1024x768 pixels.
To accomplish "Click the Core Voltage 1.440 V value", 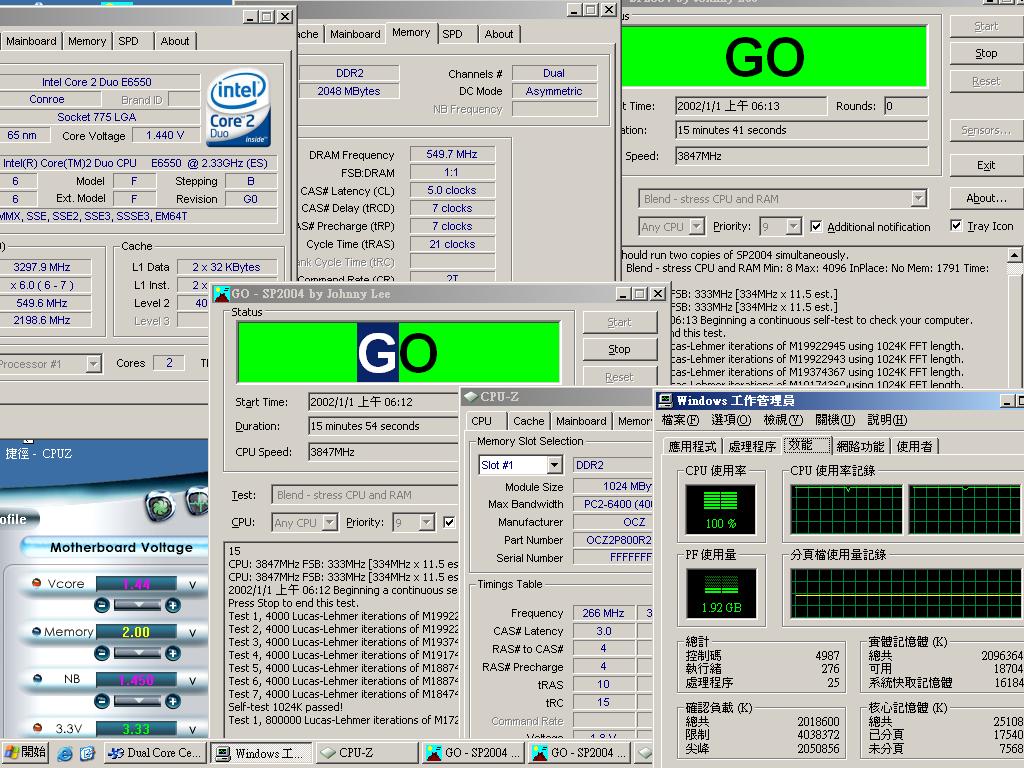I will pyautogui.click(x=166, y=135).
